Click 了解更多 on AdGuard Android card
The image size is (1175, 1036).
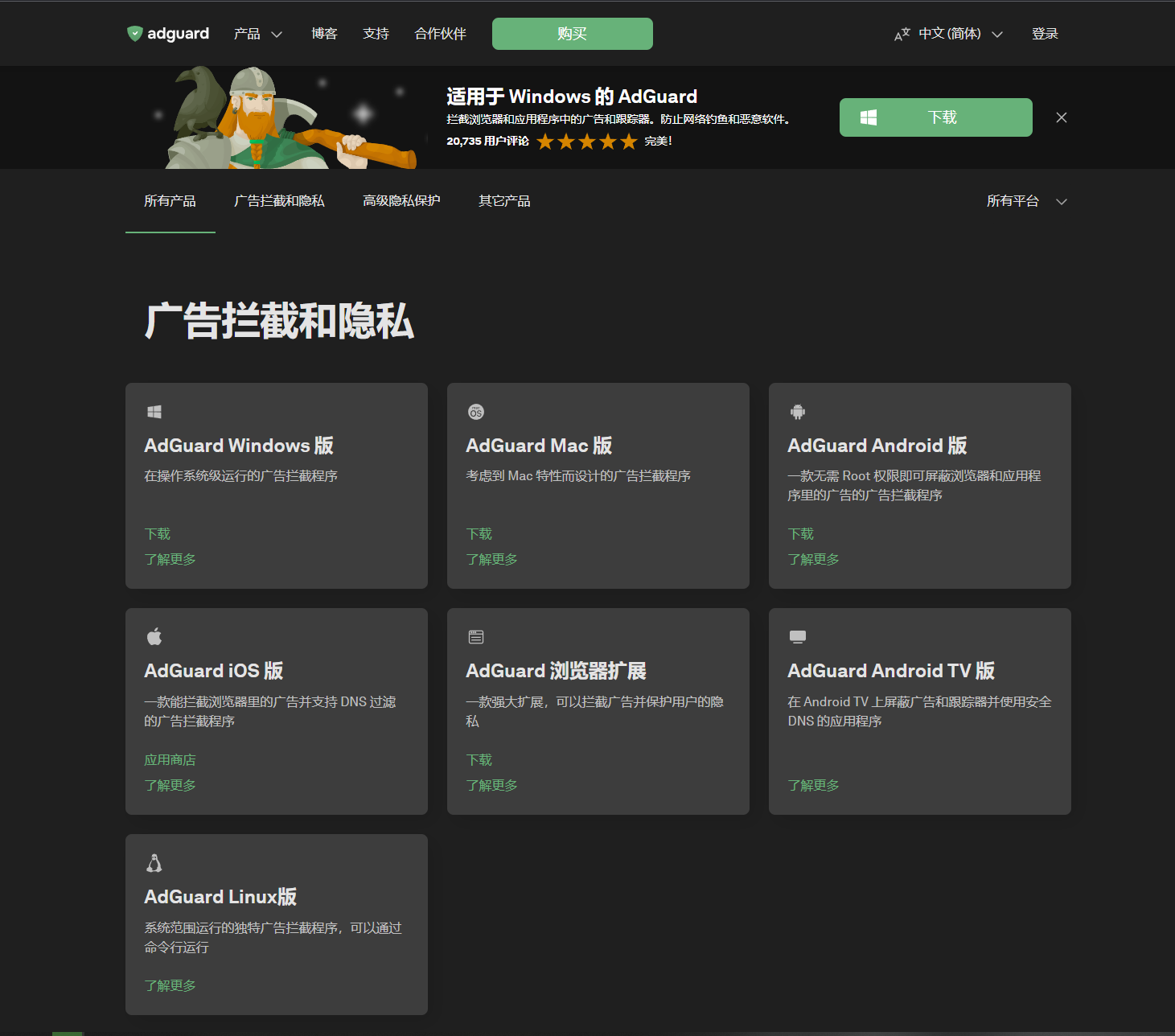(x=813, y=559)
